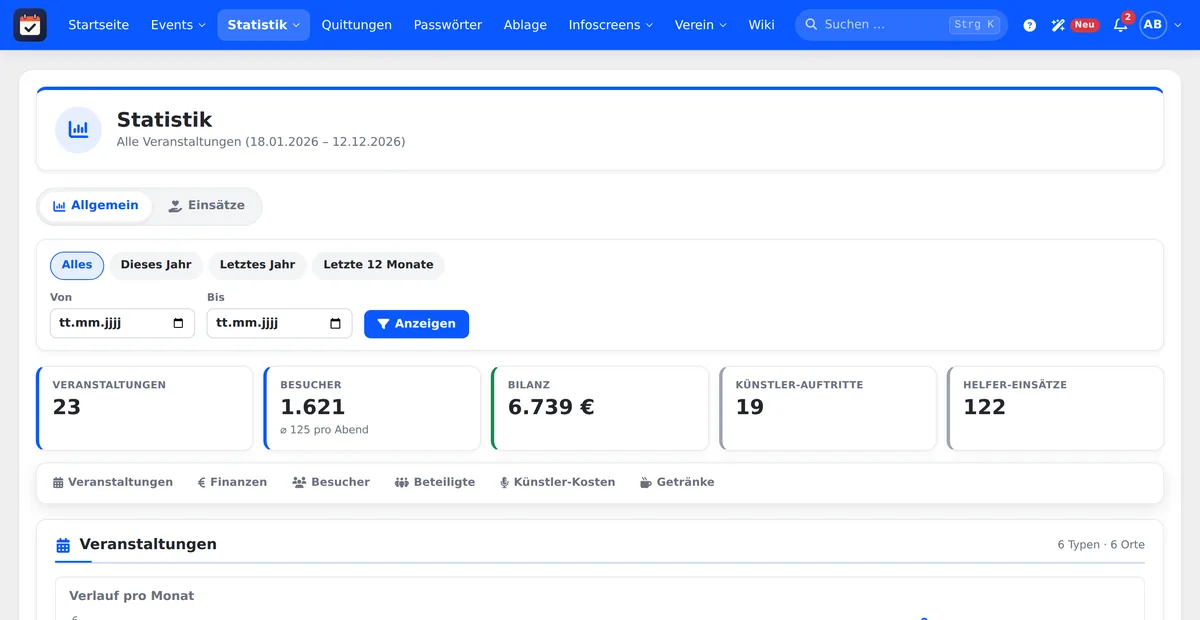Screen dimensions: 1200x620
Task: Expand the Events menu
Action: (x=178, y=25)
